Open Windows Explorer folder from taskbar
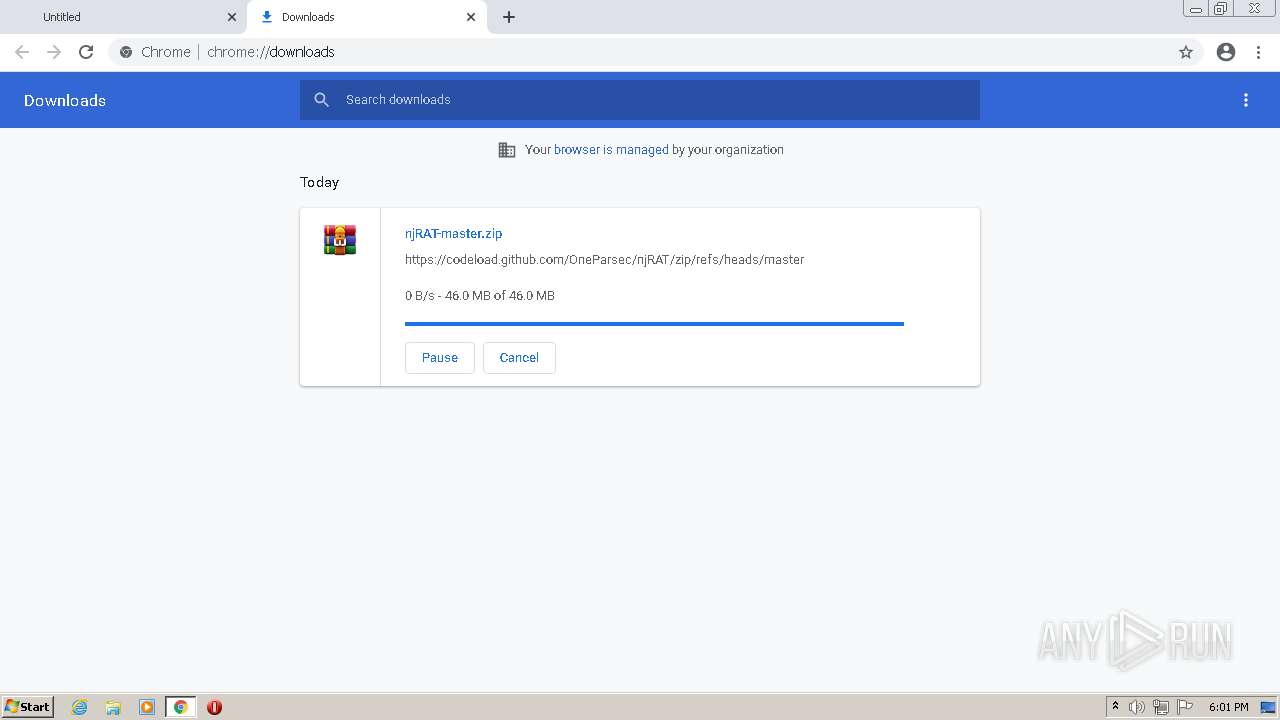Screen dimensions: 1280x720 click(113, 707)
